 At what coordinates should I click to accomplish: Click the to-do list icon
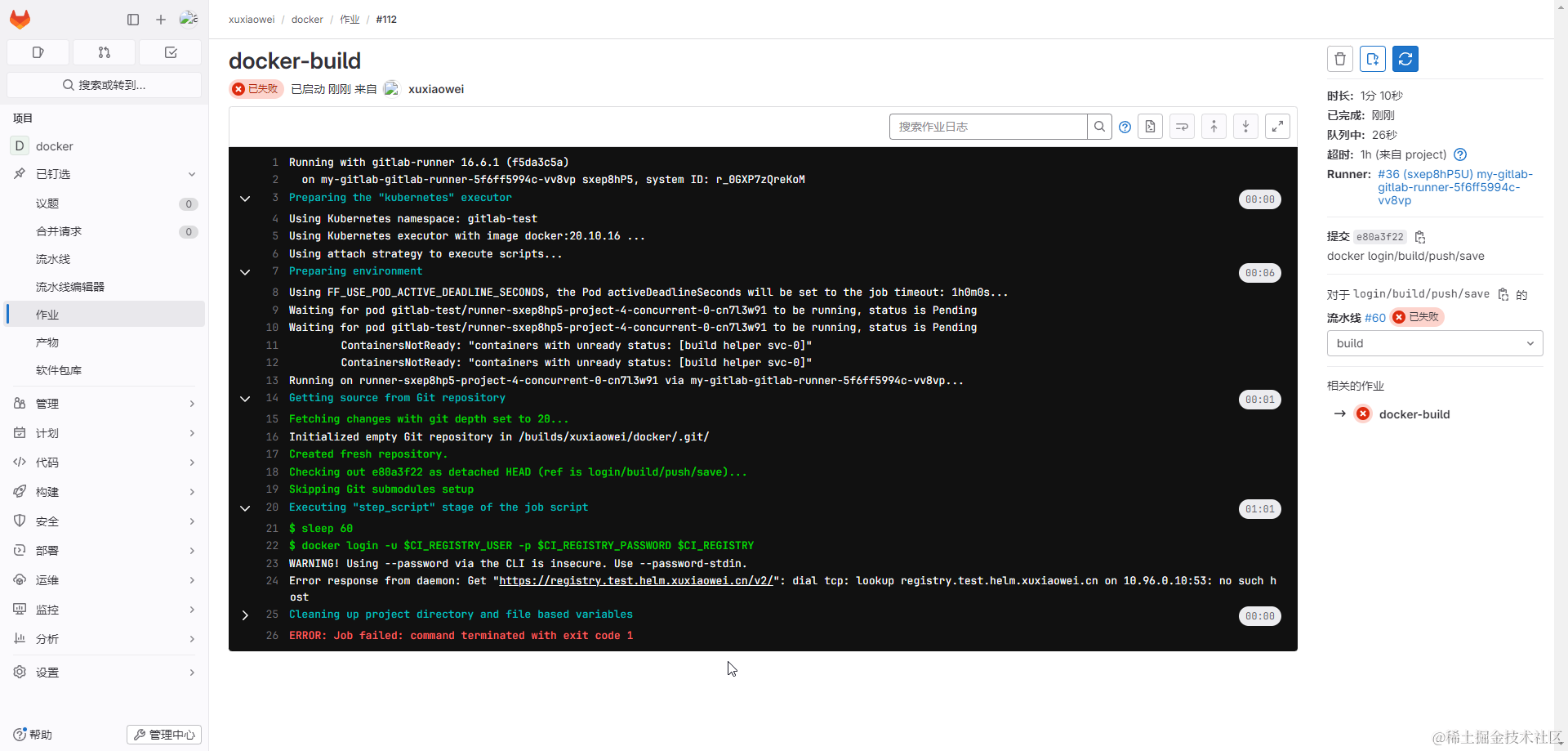tap(170, 51)
